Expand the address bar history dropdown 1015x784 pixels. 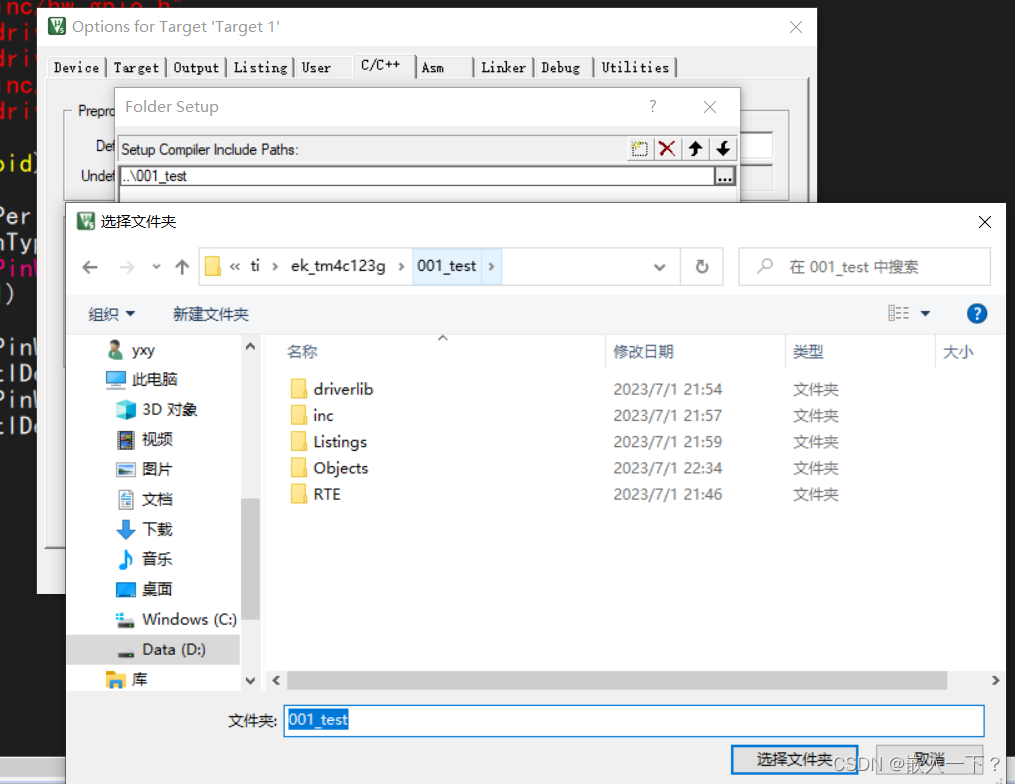point(660,267)
